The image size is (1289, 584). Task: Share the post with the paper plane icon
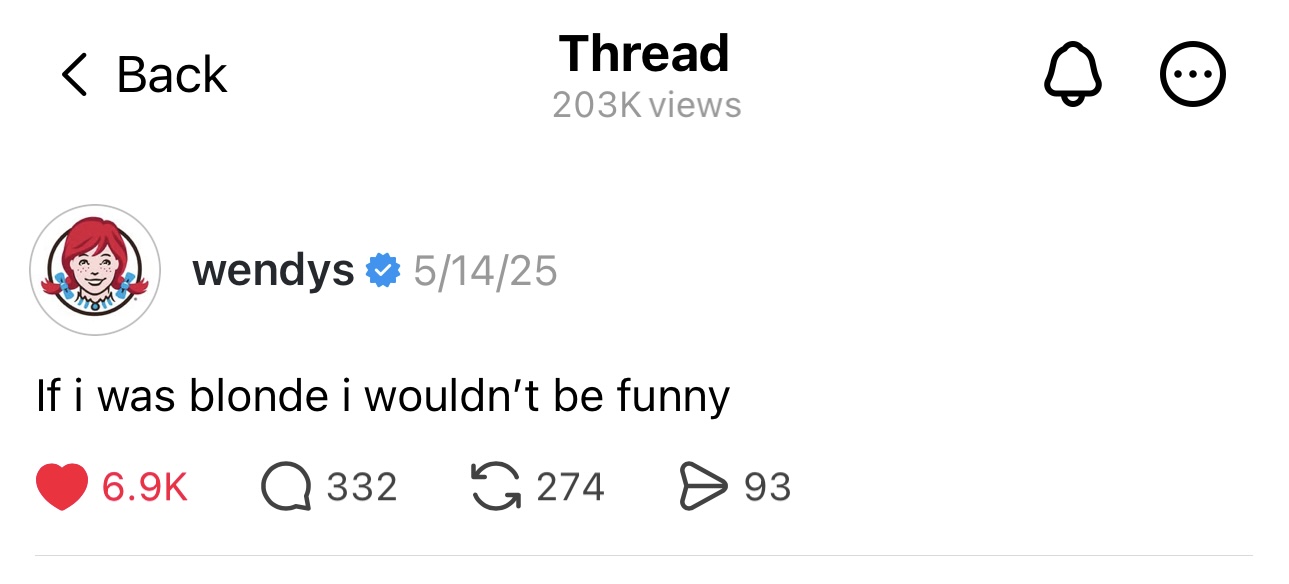[704, 487]
